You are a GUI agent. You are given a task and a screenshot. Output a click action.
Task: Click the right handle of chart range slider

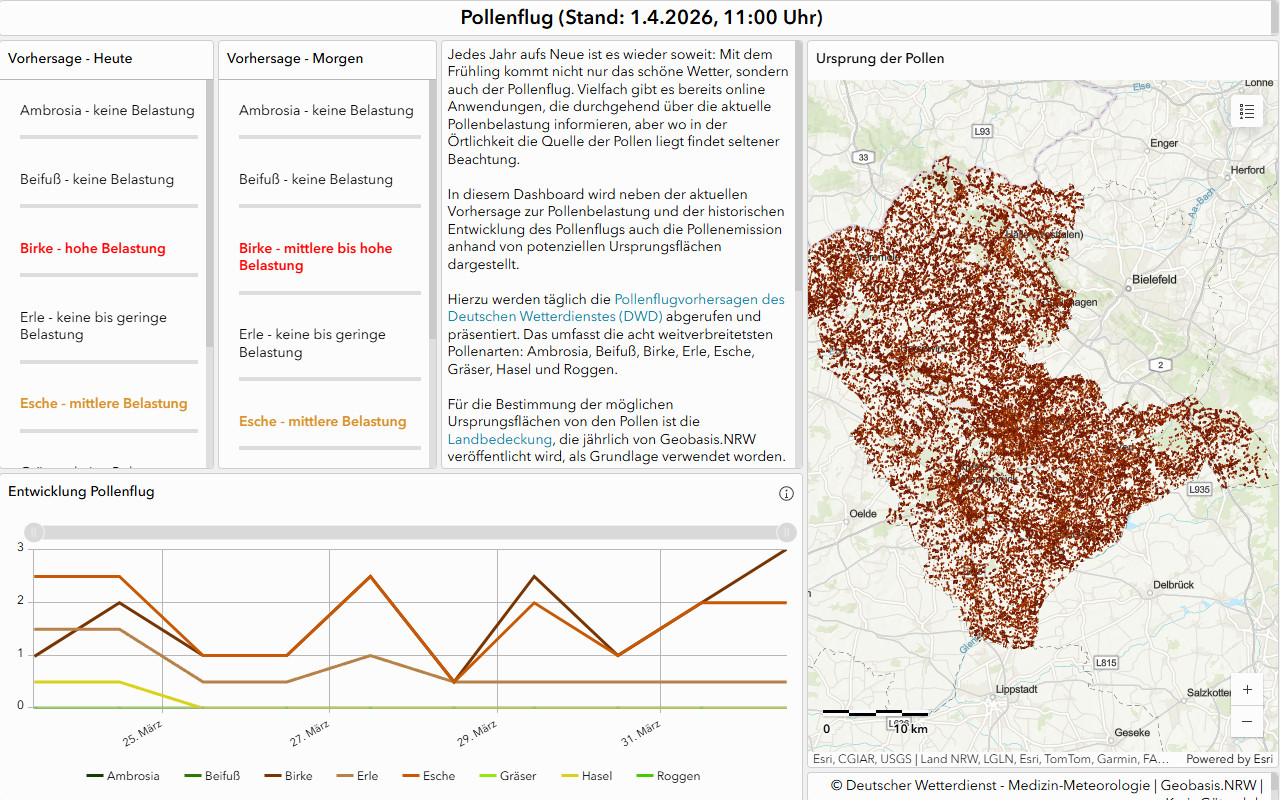tap(787, 532)
